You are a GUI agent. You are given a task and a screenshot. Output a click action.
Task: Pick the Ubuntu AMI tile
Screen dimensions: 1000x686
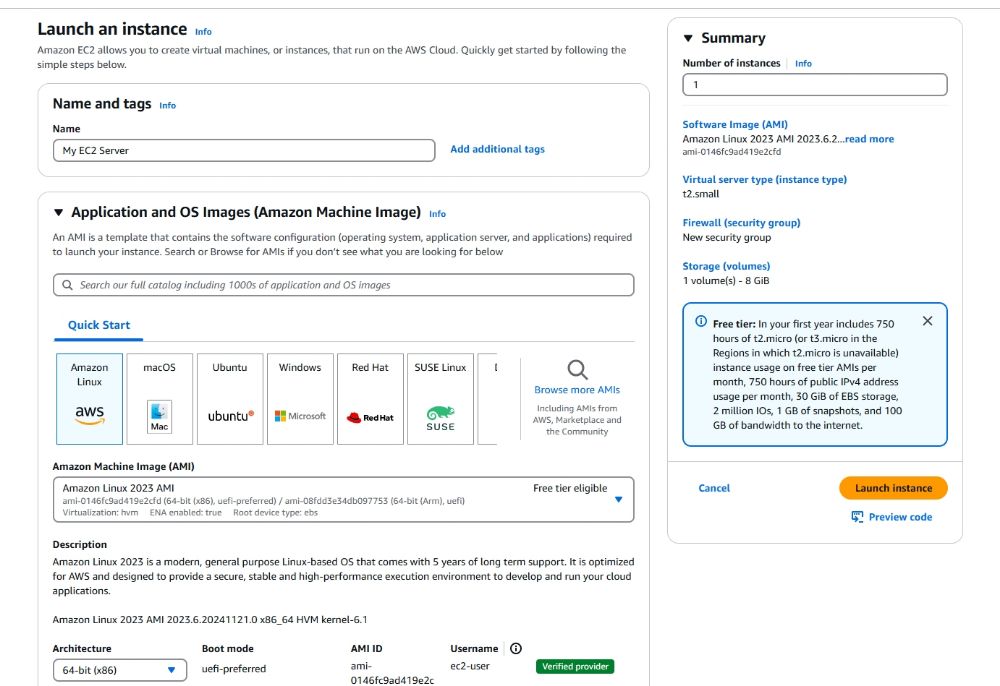coord(230,398)
